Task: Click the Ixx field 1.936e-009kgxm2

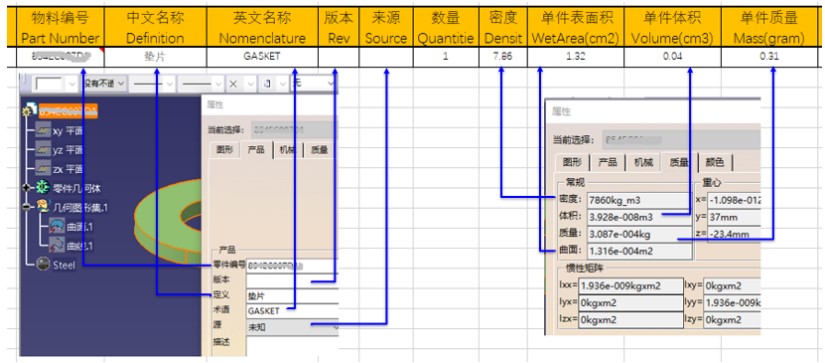Action: tap(630, 286)
